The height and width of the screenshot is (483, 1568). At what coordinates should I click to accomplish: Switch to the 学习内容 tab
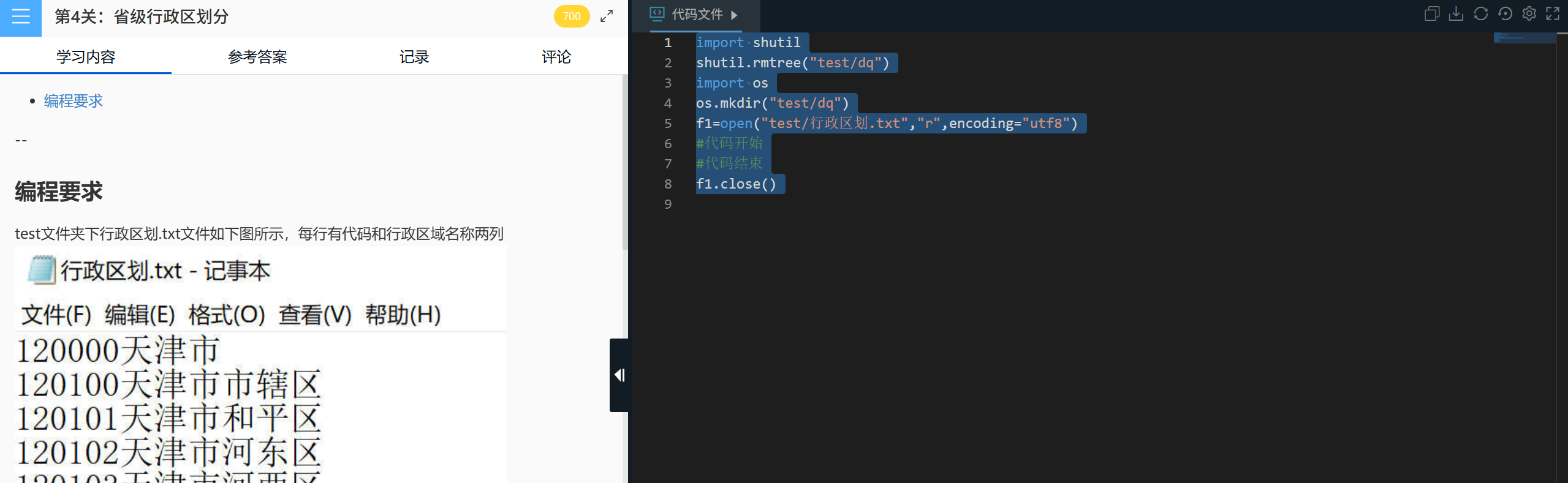coord(86,57)
